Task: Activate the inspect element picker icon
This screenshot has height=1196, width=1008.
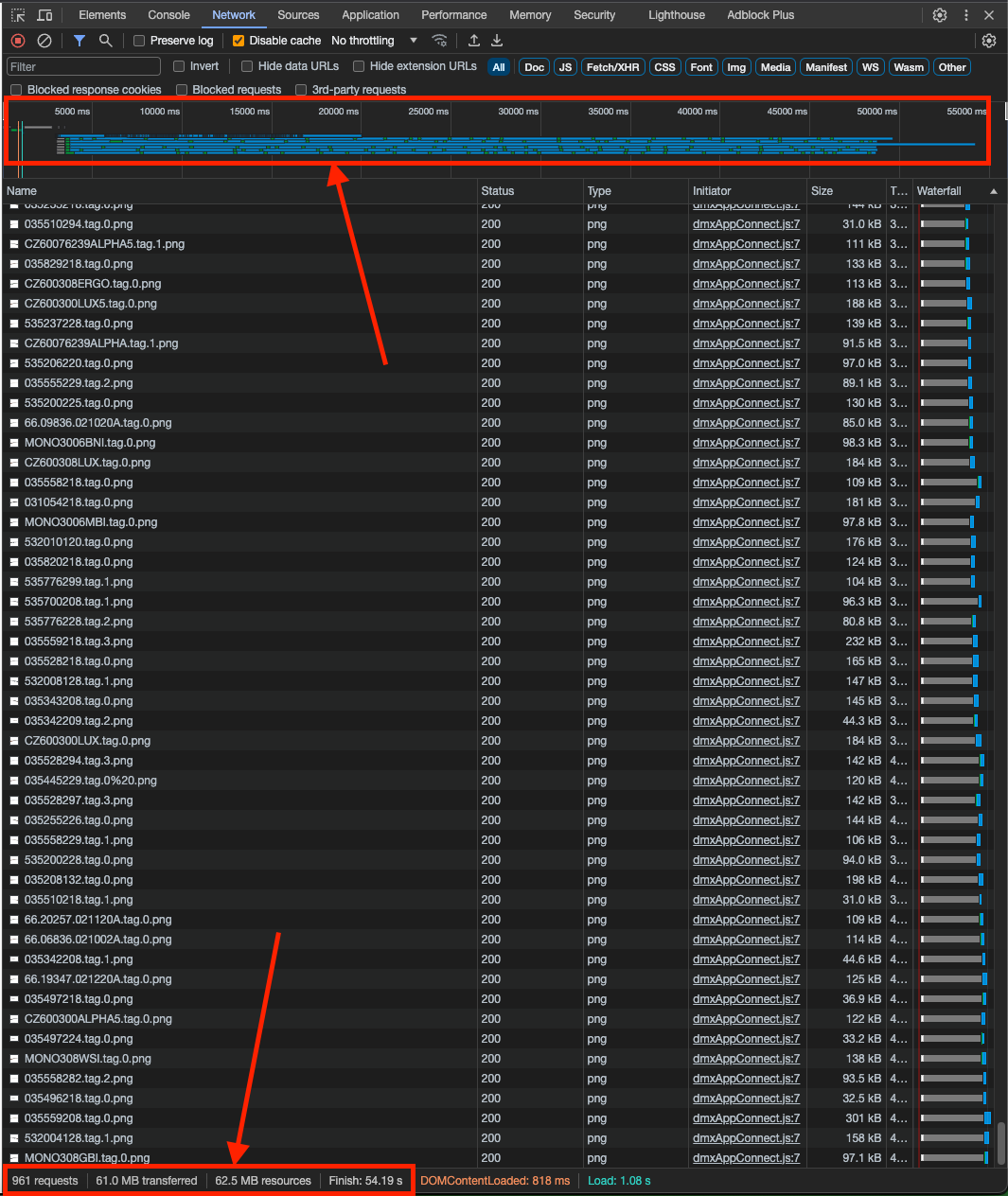Action: (18, 15)
